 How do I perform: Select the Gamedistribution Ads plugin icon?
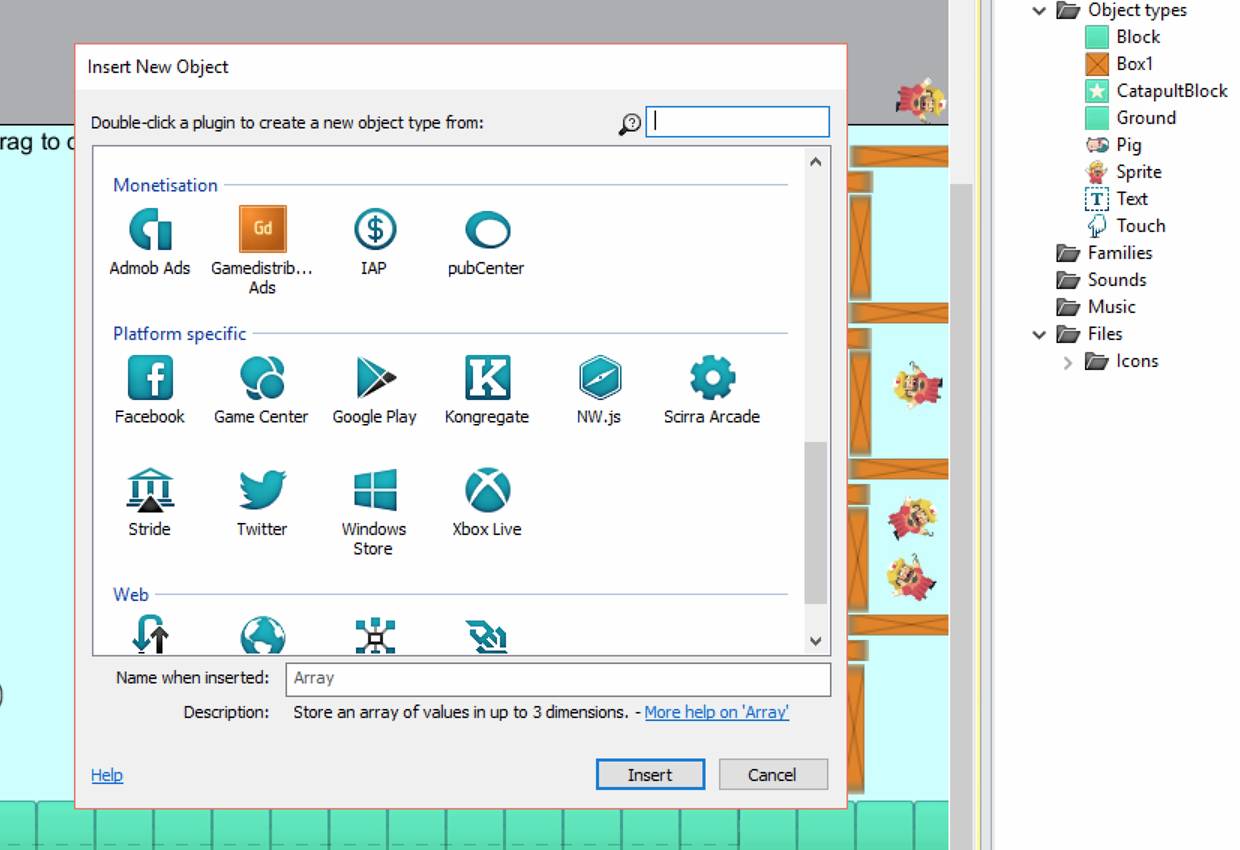[263, 229]
